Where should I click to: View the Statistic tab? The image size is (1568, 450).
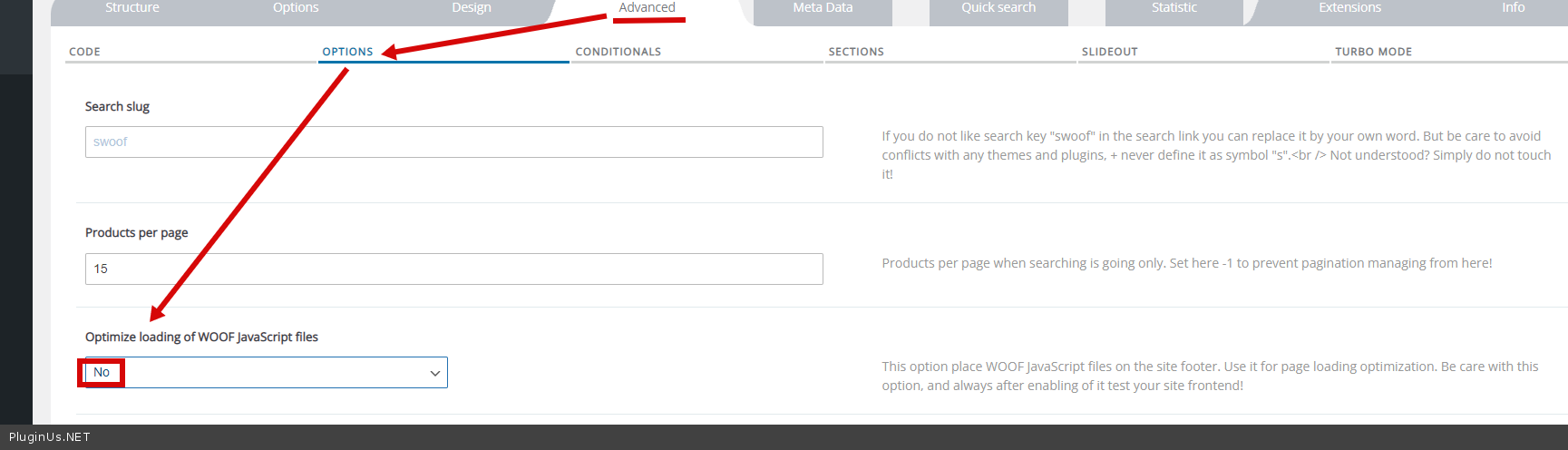(x=1174, y=8)
